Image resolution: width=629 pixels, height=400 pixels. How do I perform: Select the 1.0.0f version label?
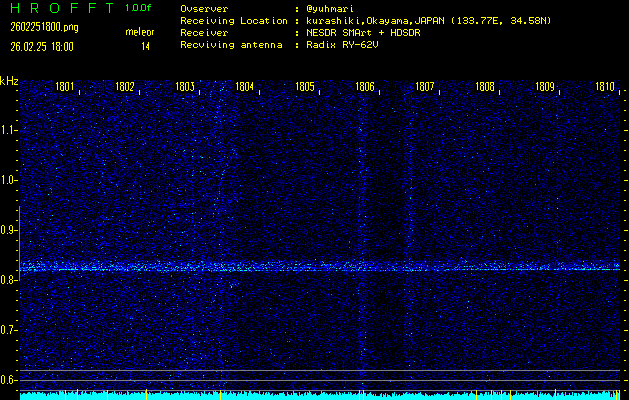139,8
